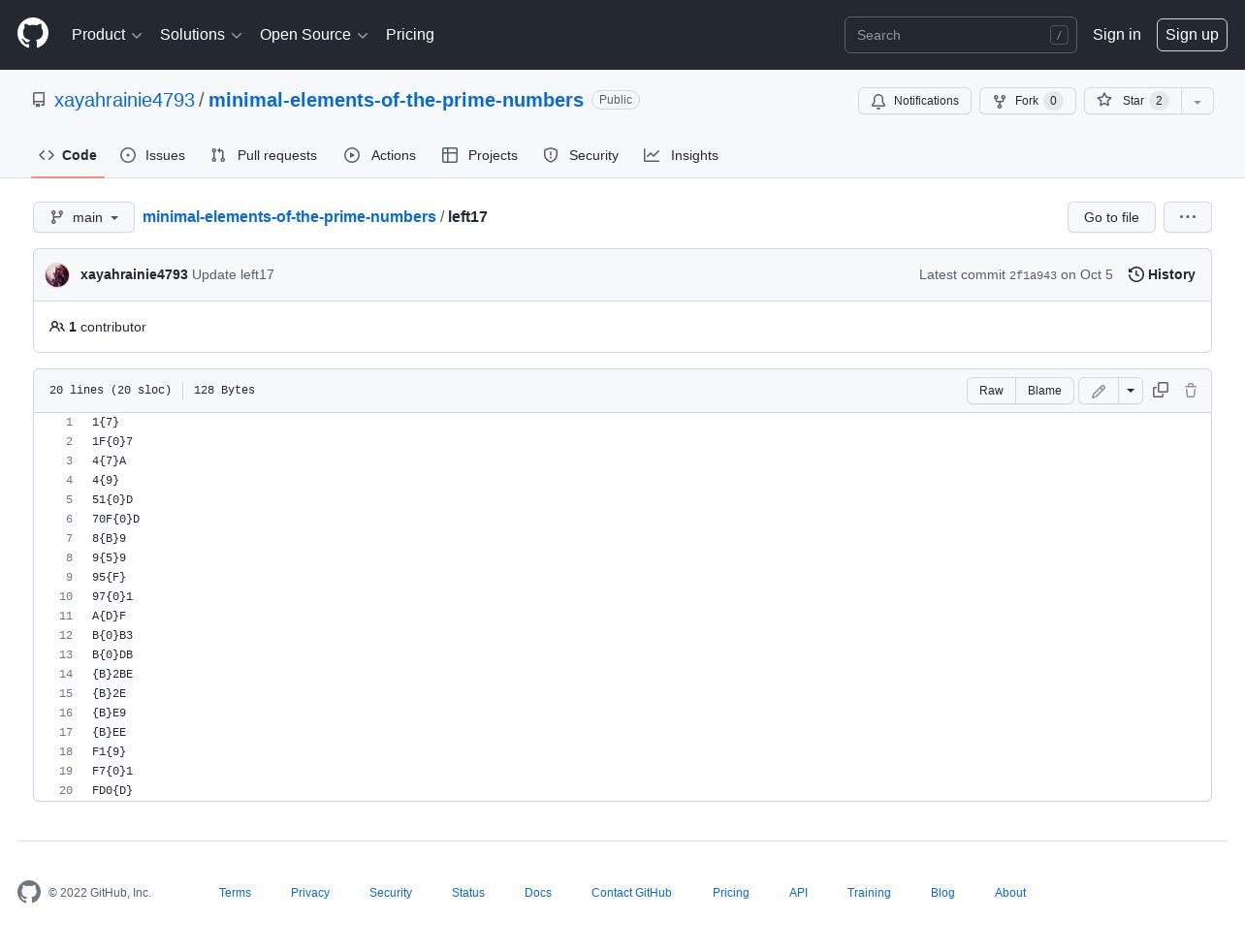Open the Docs footer link
The width and height of the screenshot is (1245, 952).
tap(538, 893)
